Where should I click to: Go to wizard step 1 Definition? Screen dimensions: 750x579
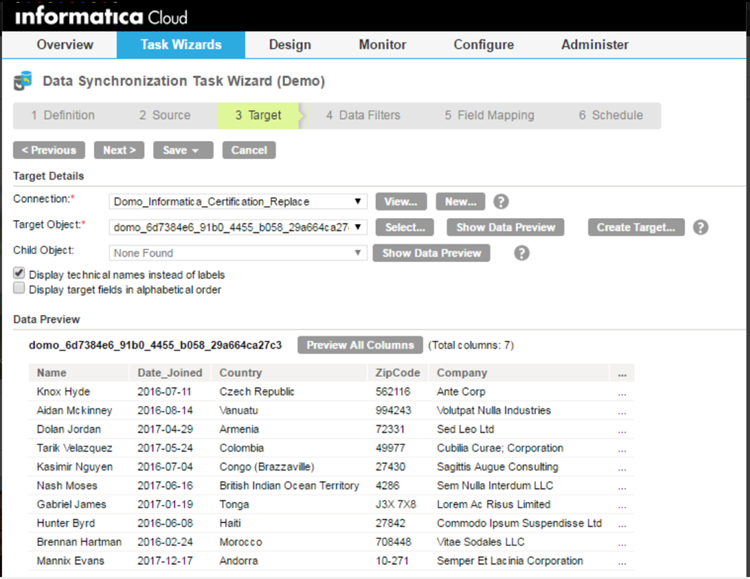pyautogui.click(x=63, y=115)
